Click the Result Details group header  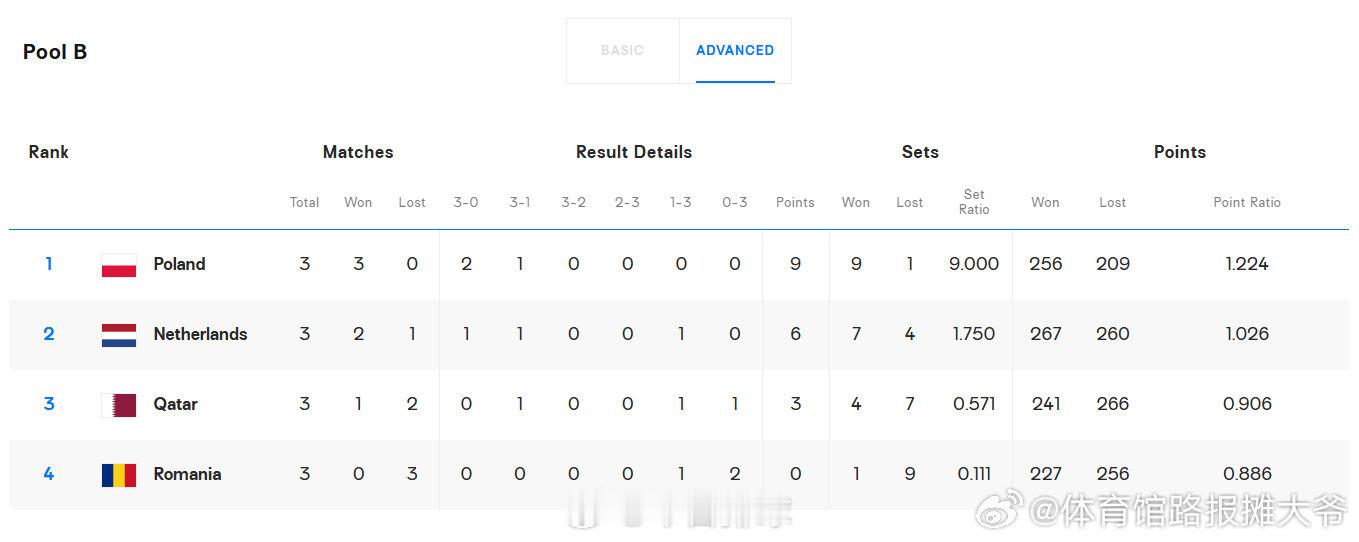click(634, 152)
